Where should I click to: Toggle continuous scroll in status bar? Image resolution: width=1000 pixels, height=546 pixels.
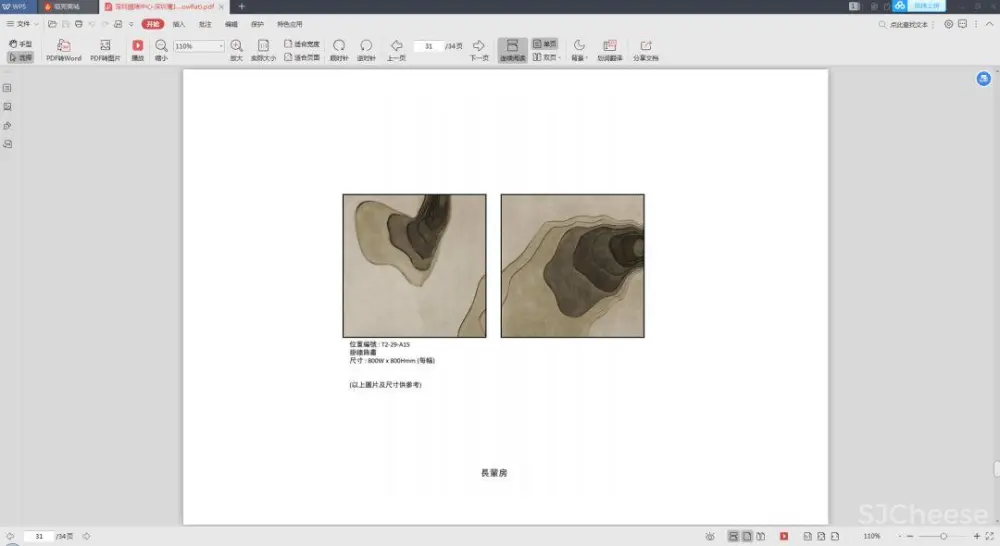click(x=733, y=536)
